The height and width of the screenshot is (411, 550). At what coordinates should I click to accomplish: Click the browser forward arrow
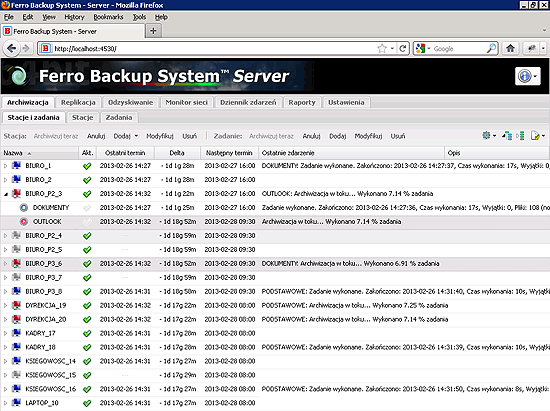coord(26,48)
